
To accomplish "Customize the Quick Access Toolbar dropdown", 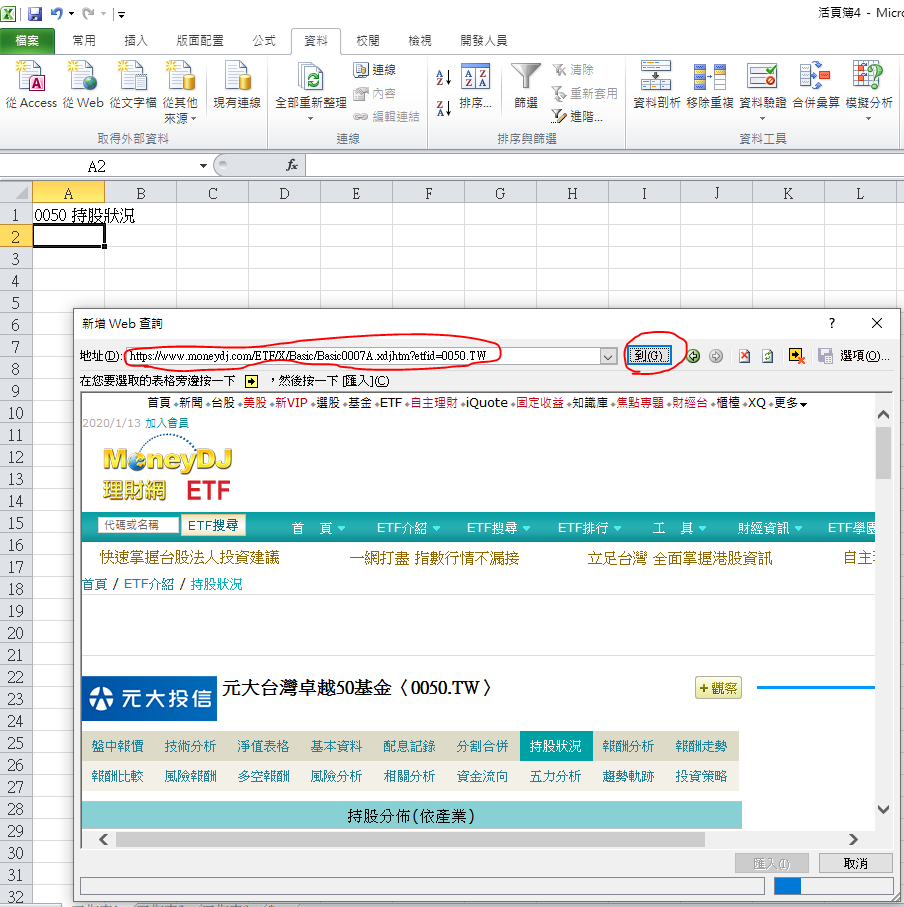I will click(x=121, y=14).
